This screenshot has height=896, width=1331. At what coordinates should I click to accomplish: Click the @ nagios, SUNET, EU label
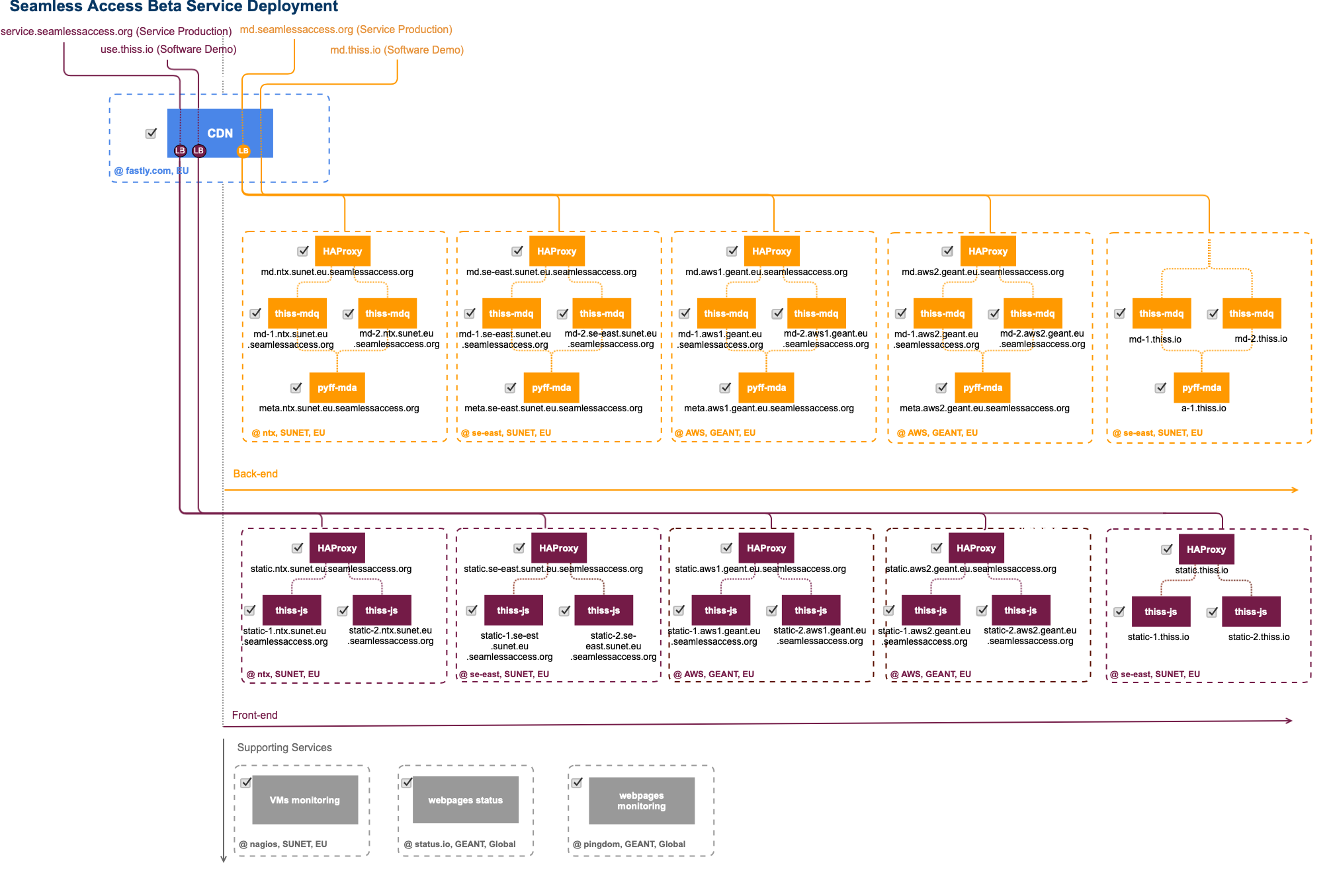(283, 844)
